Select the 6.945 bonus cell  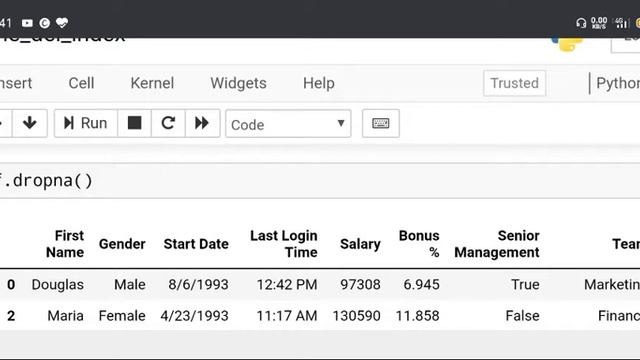422,284
